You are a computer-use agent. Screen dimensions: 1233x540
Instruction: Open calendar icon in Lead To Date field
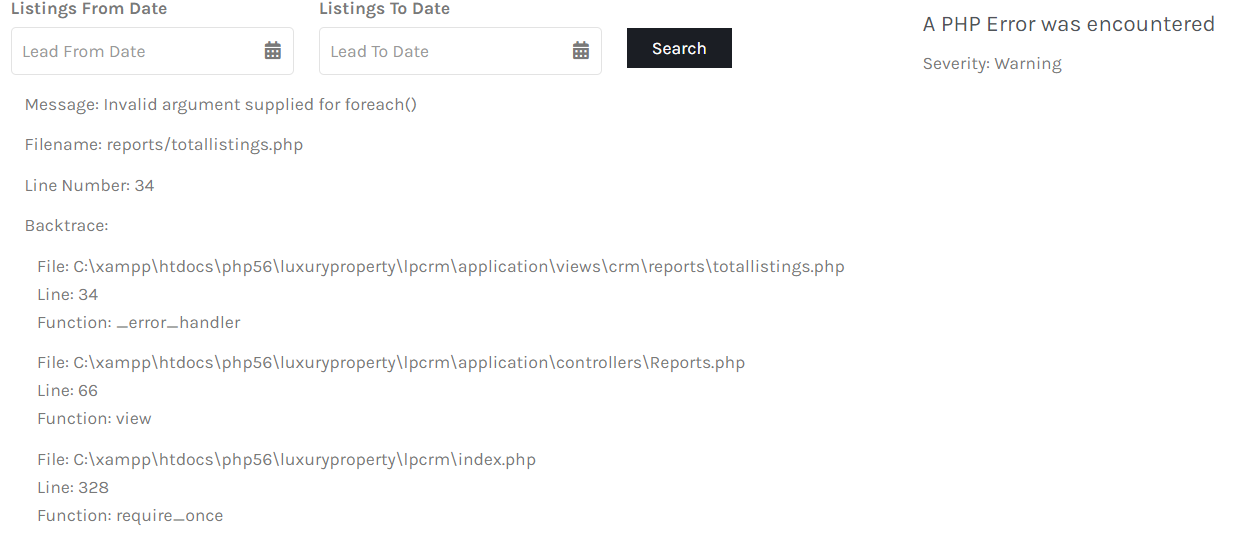580,51
